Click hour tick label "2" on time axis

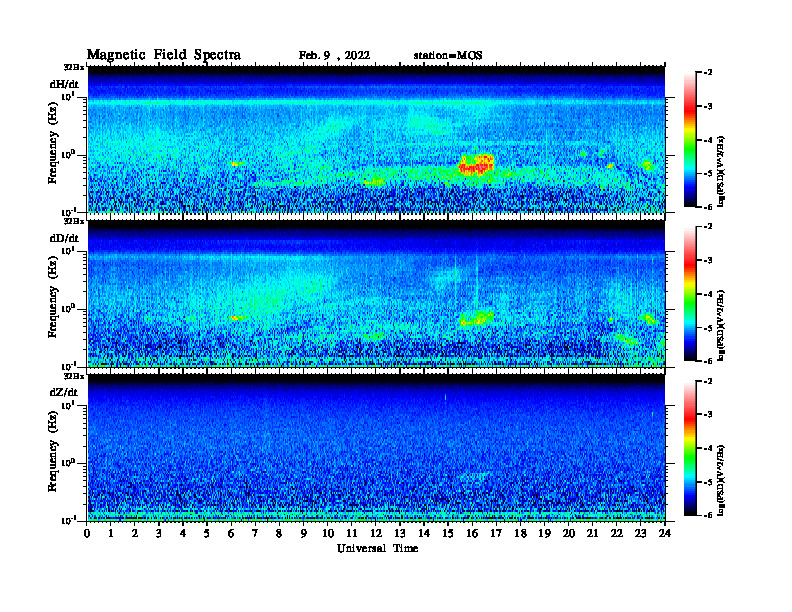135,534
